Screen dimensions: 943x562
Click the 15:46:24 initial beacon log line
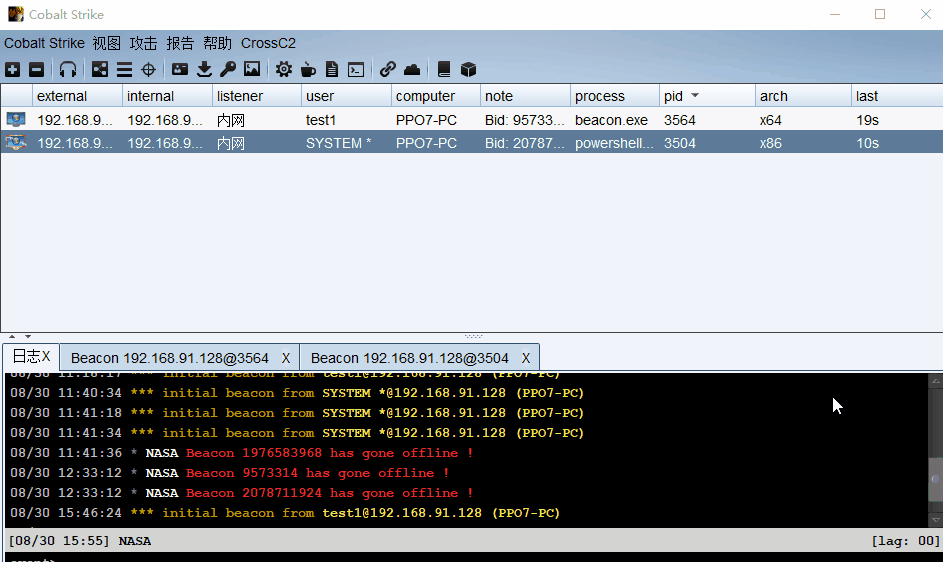point(285,513)
